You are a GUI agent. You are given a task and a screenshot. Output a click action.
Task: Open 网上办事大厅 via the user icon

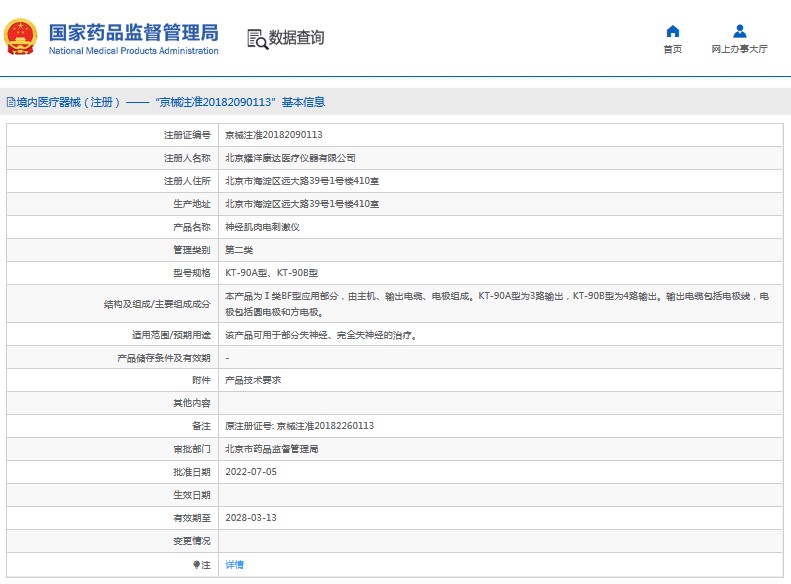tap(740, 31)
